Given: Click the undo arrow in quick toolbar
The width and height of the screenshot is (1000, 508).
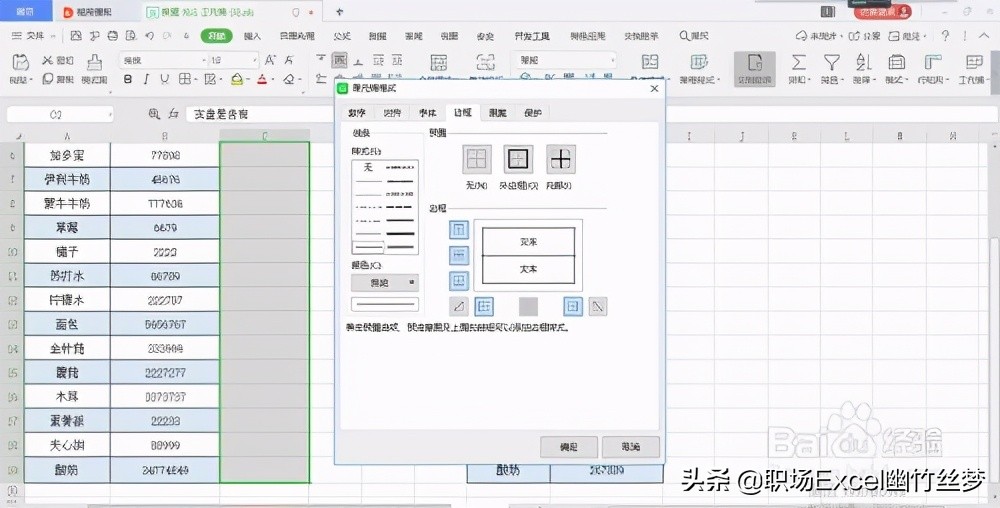Looking at the screenshot, I should [149, 36].
